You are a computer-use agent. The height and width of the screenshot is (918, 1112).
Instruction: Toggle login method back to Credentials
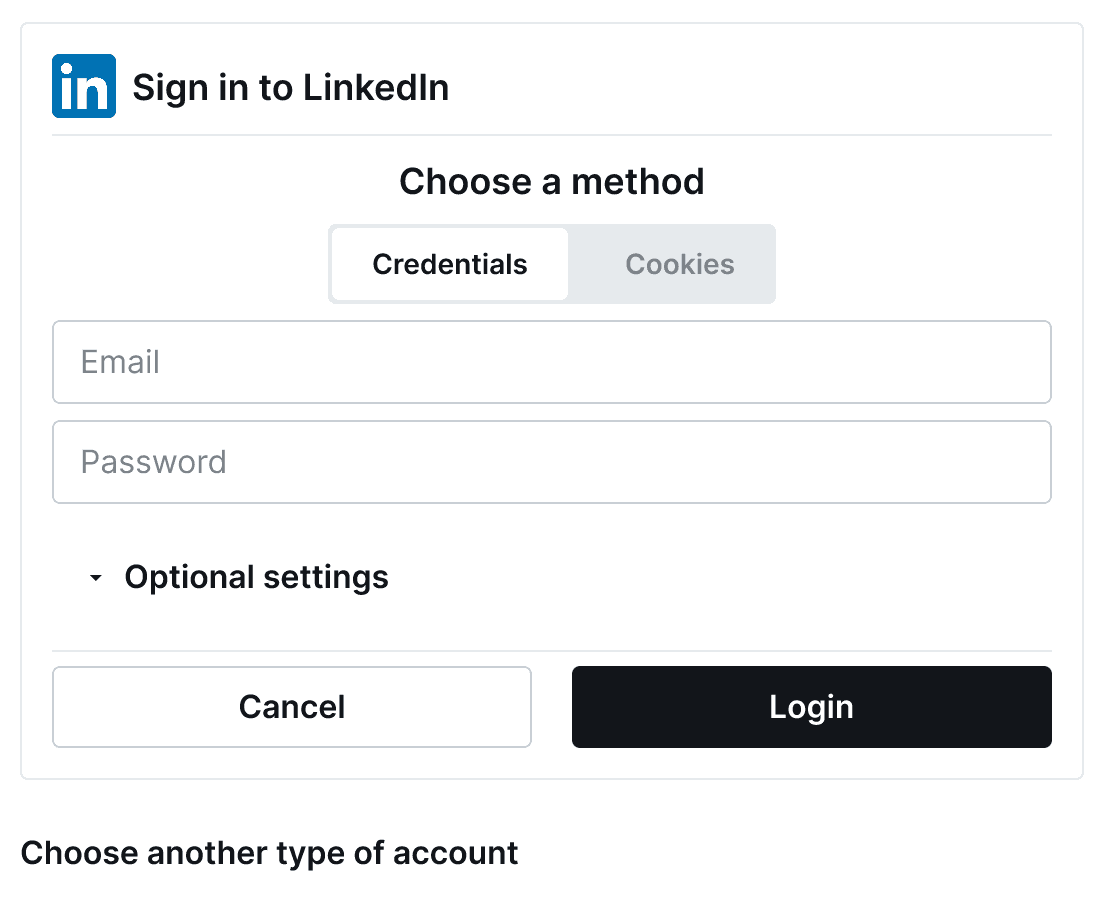click(x=450, y=264)
